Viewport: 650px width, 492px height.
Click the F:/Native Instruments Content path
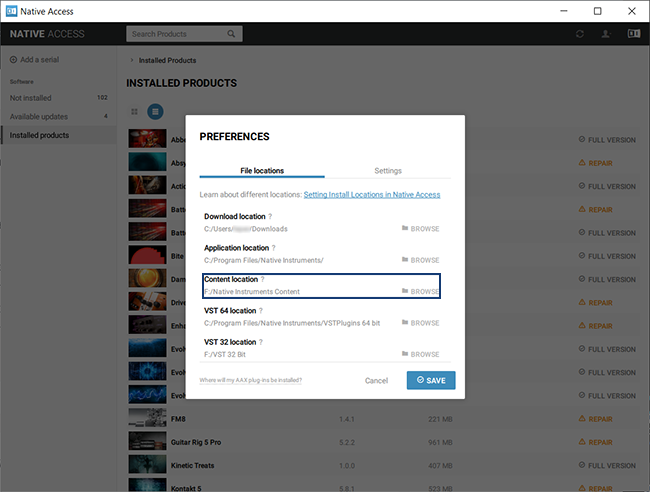click(252, 292)
